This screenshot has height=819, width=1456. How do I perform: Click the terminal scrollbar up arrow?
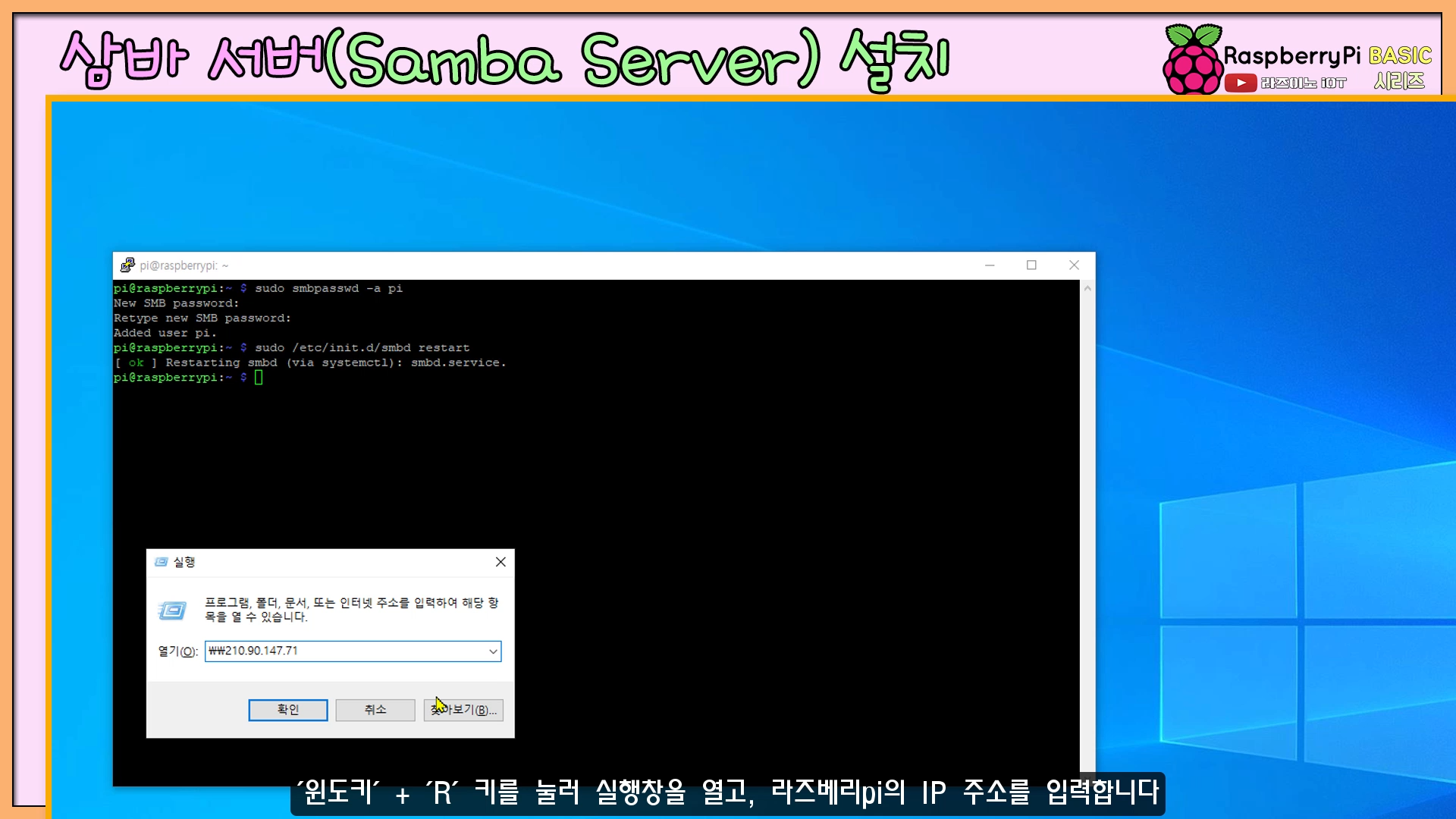coord(1087,288)
